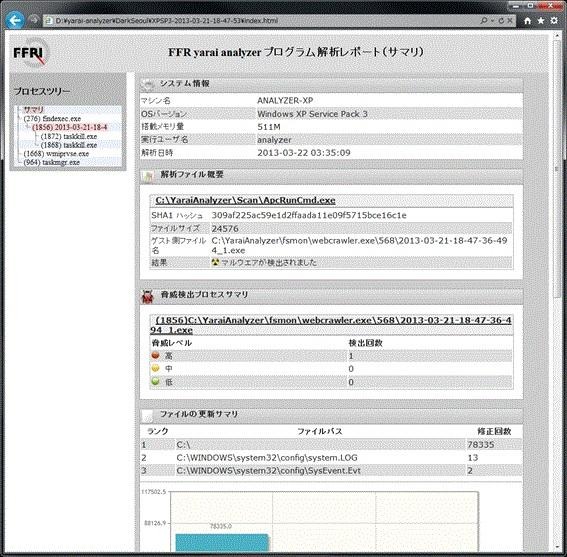Select サマリ in the process tree
The width and height of the screenshot is (567, 557).
click(34, 109)
